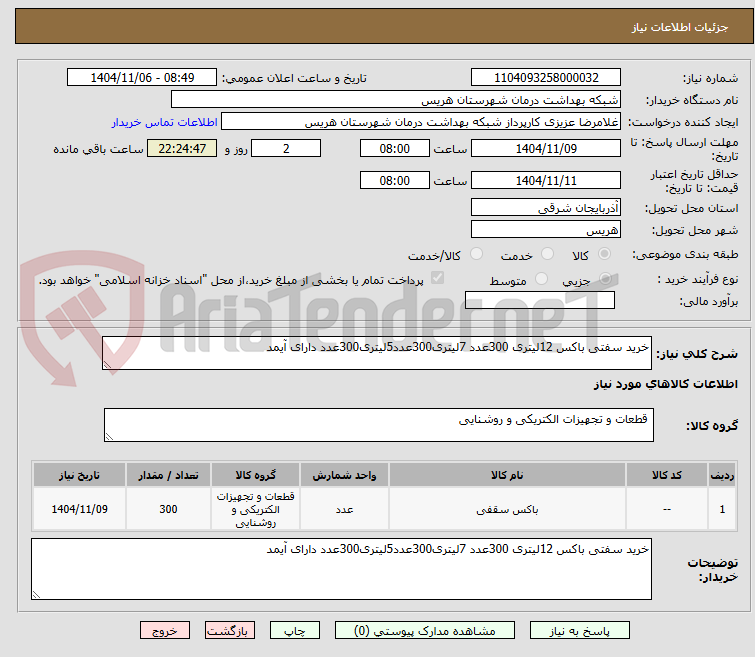755x657 pixels.
Task: Click the شماره نیاز field 1104093258000032
Action: pos(546,77)
